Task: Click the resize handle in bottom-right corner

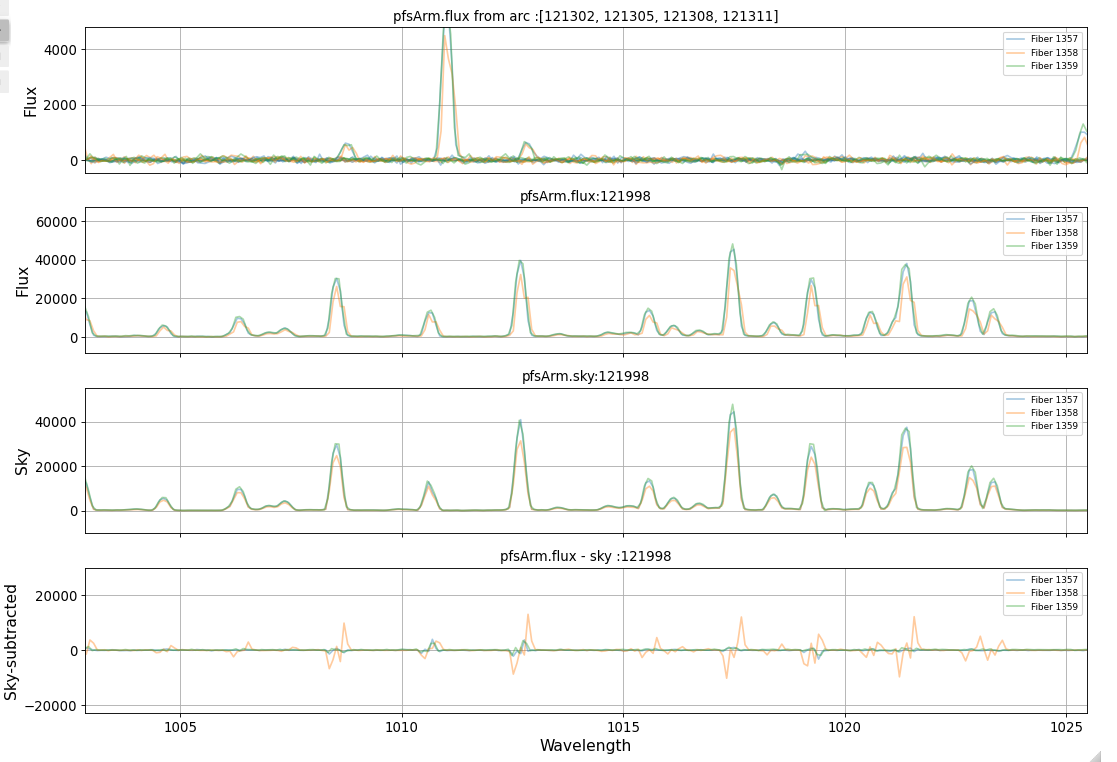Action: coord(1108,755)
